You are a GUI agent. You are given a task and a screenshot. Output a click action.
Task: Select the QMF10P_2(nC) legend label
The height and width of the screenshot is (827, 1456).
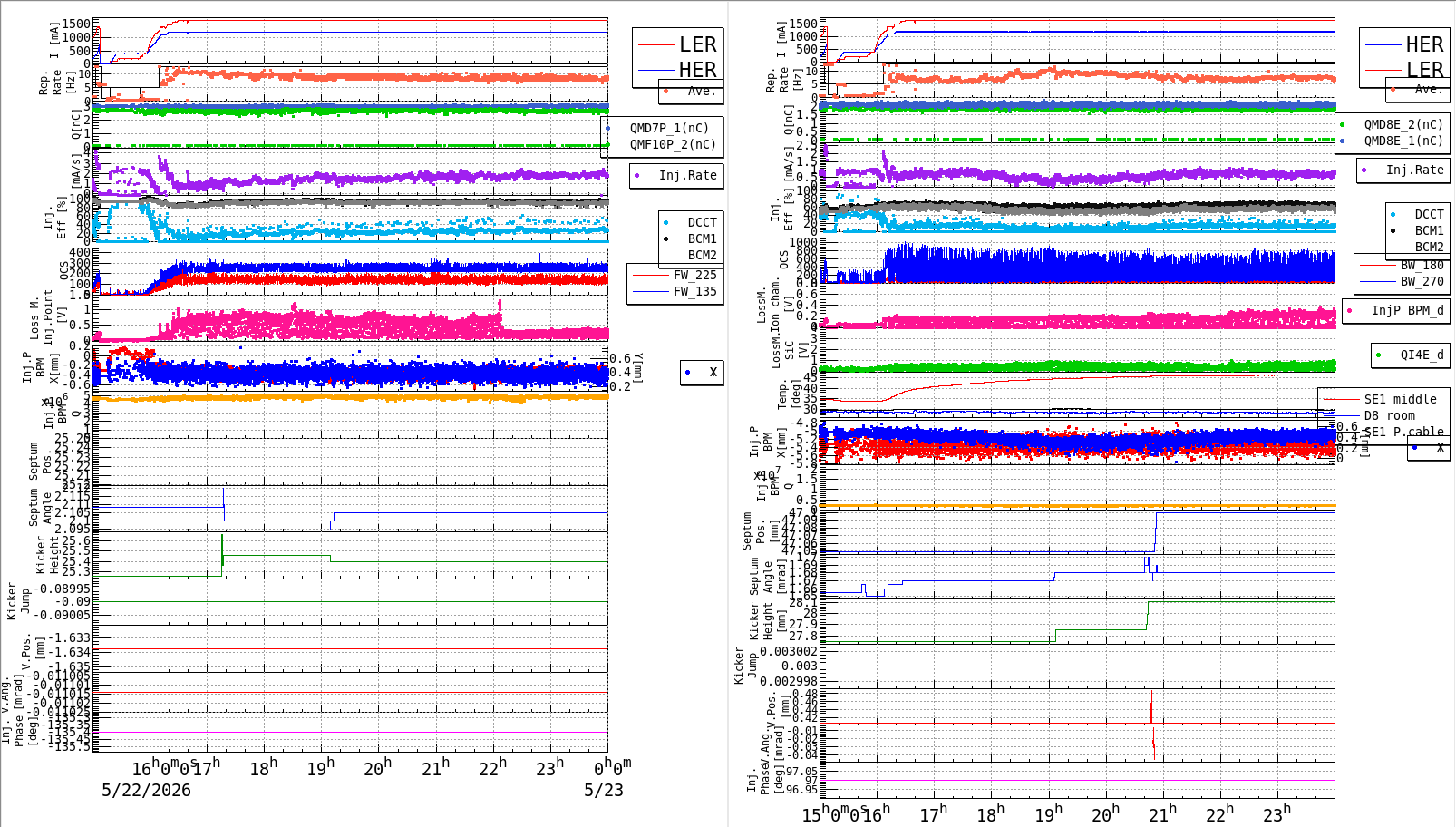673,144
